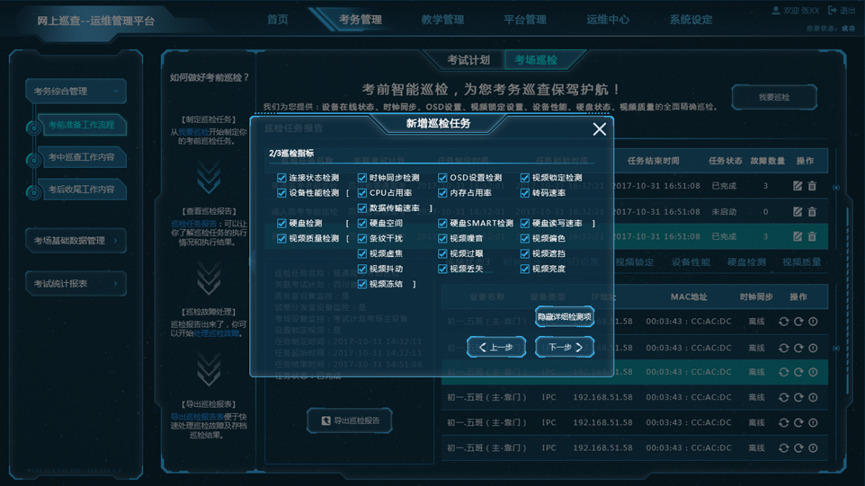Click trash icon in the green highlighted task row
Viewport: 865px width, 486px height.
click(x=812, y=237)
